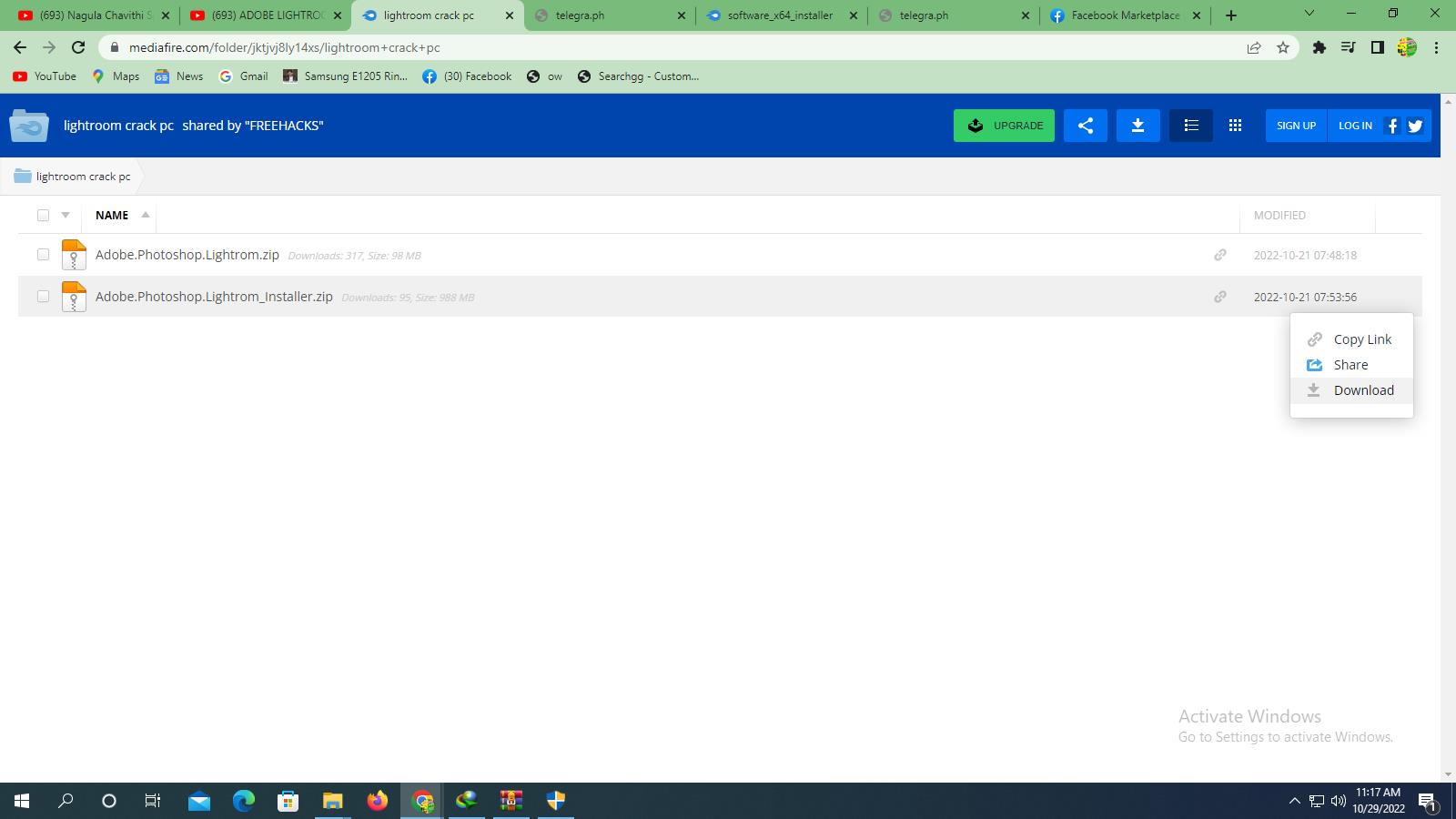Image resolution: width=1456 pixels, height=819 pixels.
Task: Click the SIGN UP button
Action: pyautogui.click(x=1296, y=126)
